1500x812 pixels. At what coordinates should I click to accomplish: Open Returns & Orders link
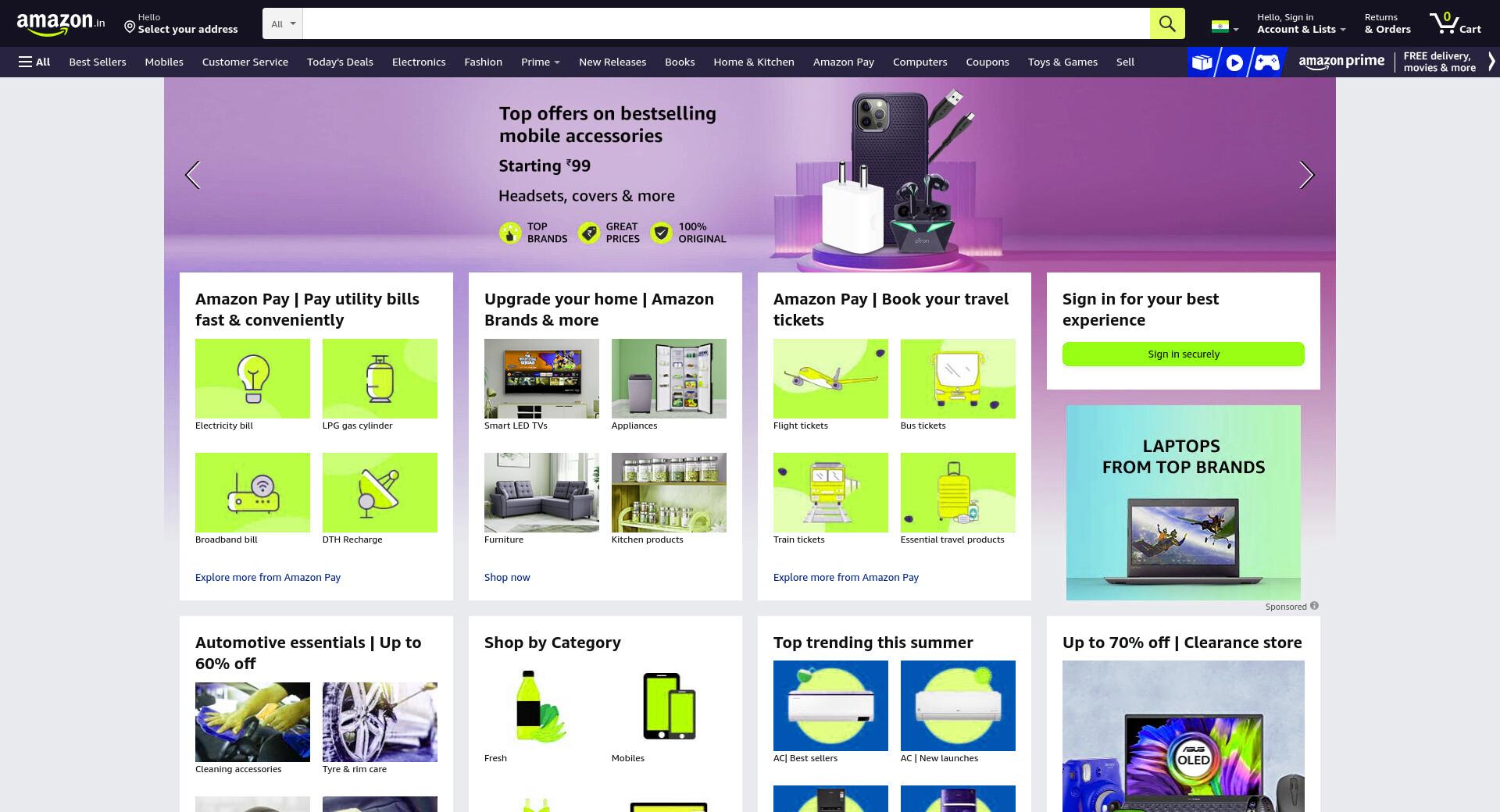pos(1387,23)
